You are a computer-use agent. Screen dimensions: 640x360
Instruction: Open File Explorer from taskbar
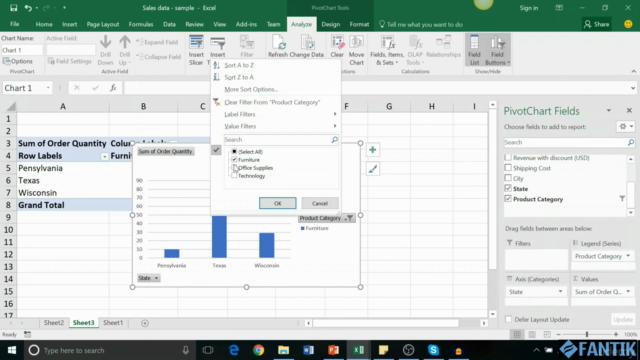(x=283, y=350)
